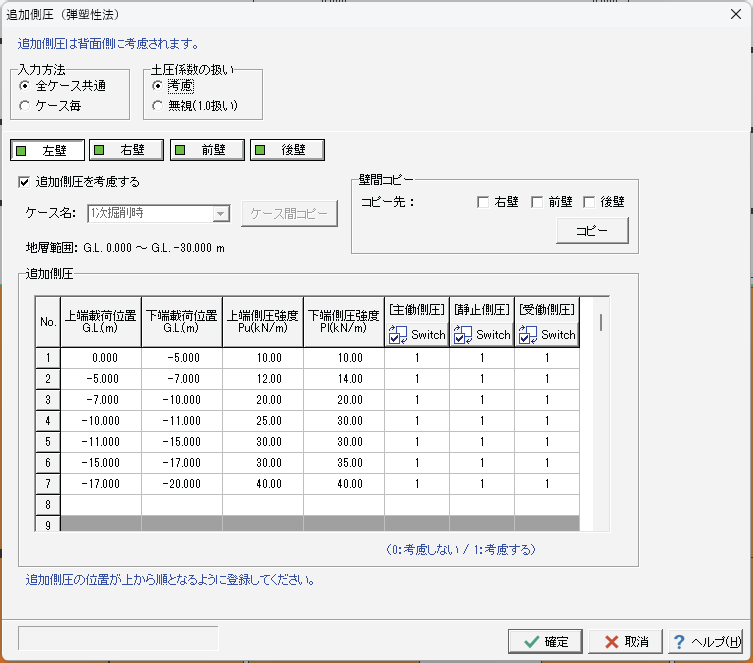Select the ケース毎 input method radio
753x663 pixels.
point(25,104)
